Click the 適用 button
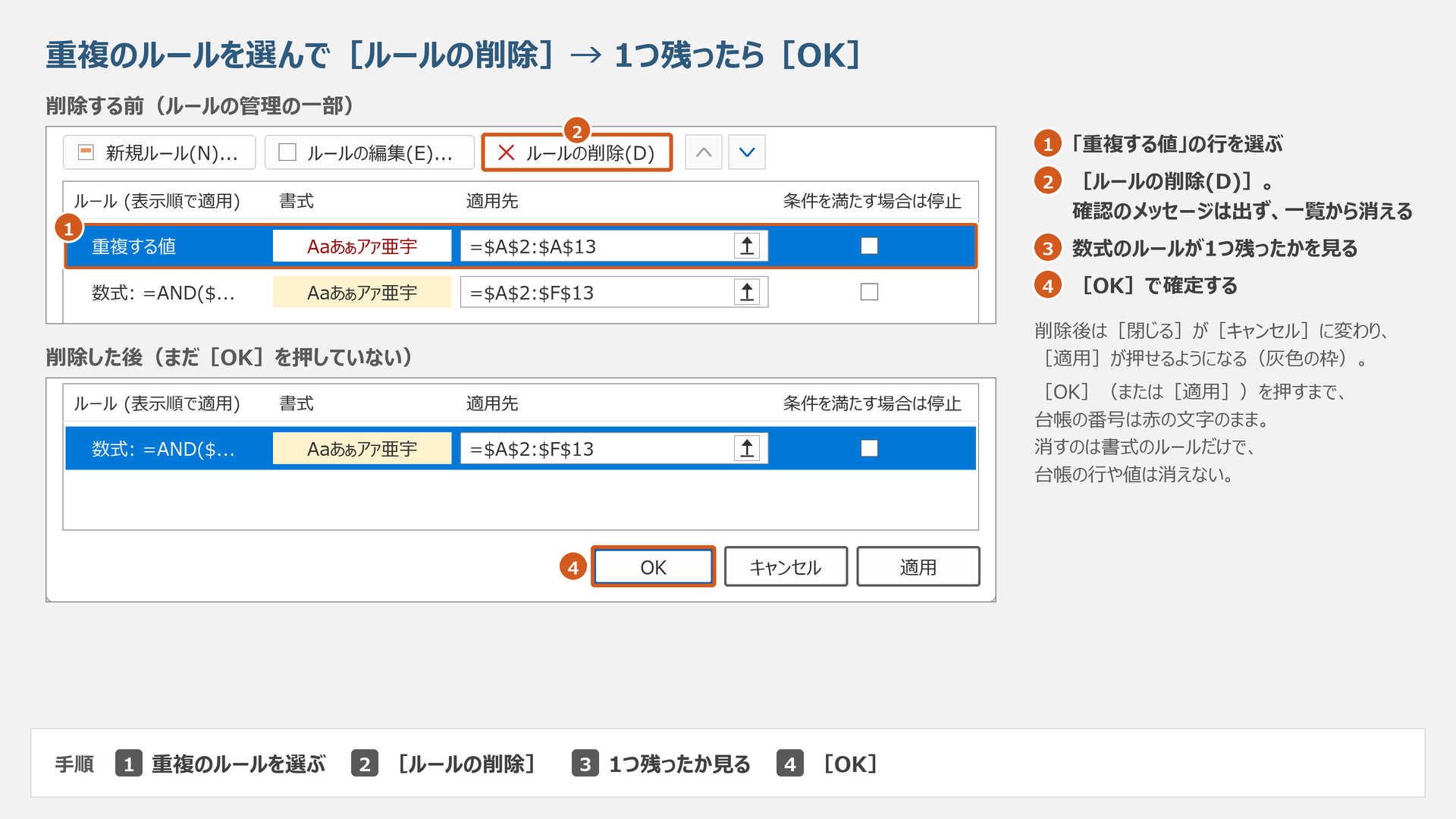Screen dimensions: 1456x819 tap(918, 566)
